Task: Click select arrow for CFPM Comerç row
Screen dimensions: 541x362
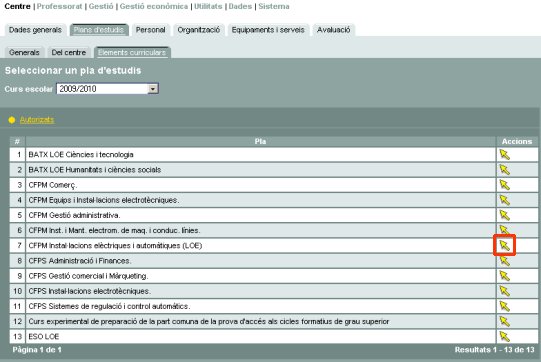Action: pyautogui.click(x=504, y=185)
